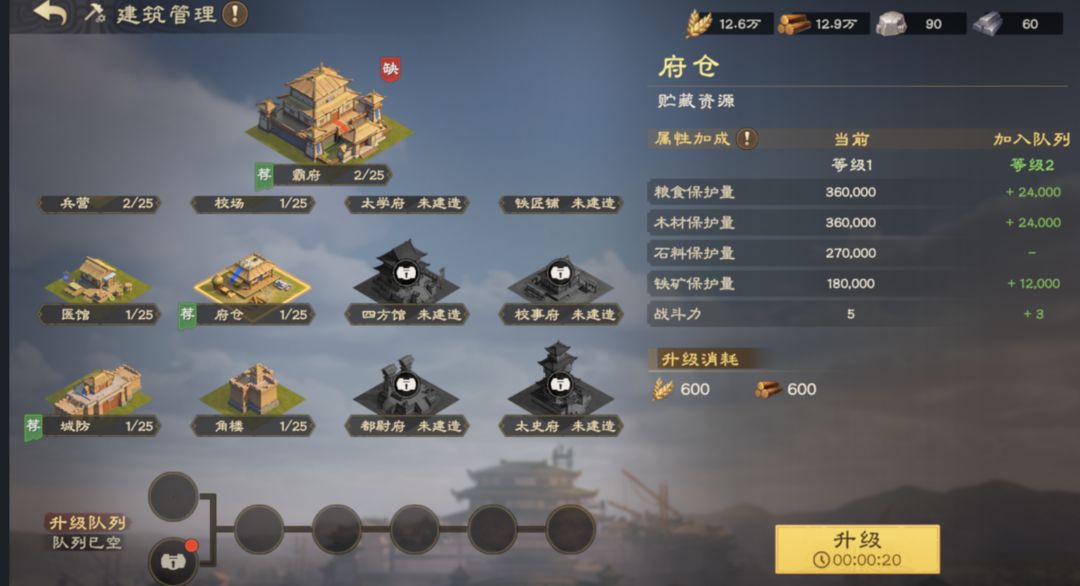Select the 角楼 tower building
Image resolution: width=1080 pixels, height=586 pixels.
click(252, 389)
